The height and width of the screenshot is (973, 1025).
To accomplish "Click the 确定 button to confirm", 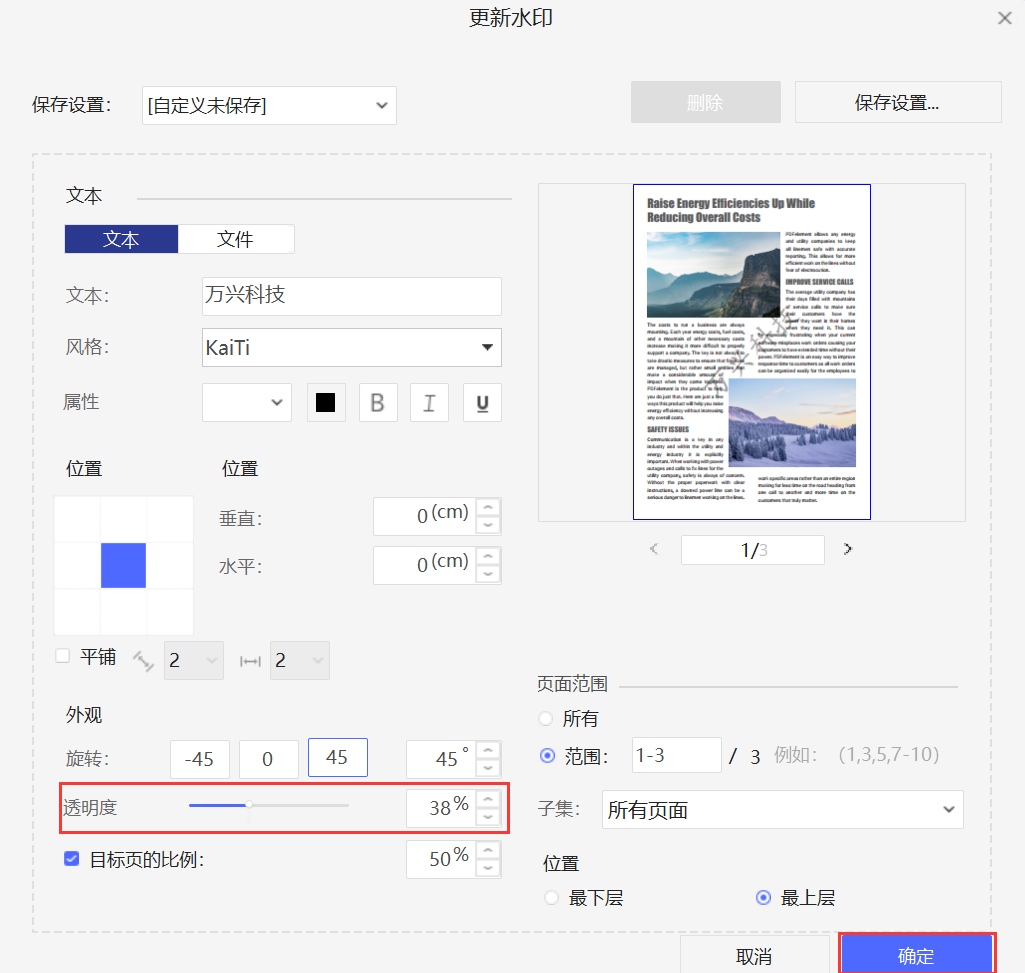I will 916,956.
